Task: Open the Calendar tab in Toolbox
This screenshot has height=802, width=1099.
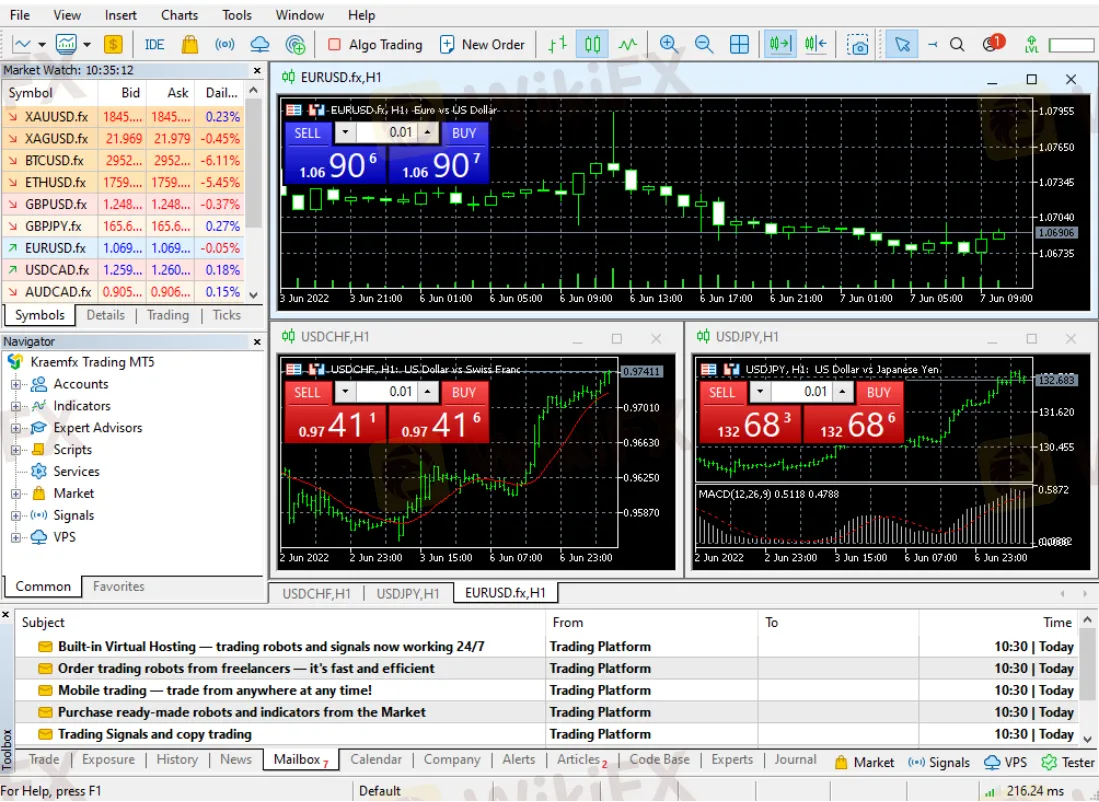Action: 376,759
